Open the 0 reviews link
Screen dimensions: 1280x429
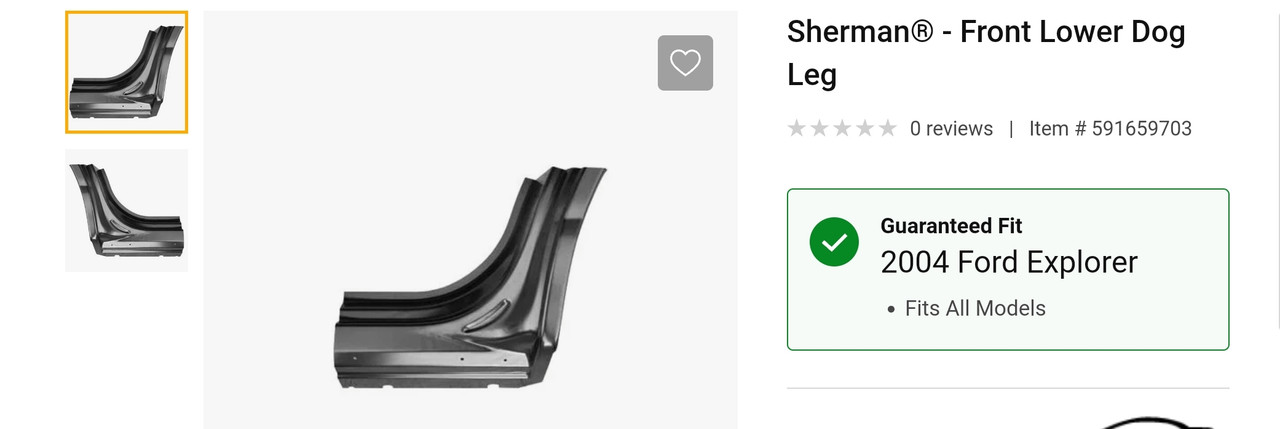coord(951,128)
